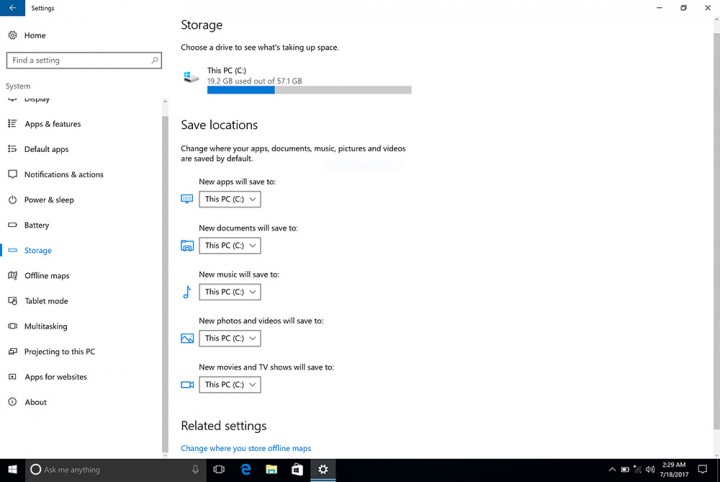Expand New movies and TV shows dropdown

point(230,385)
